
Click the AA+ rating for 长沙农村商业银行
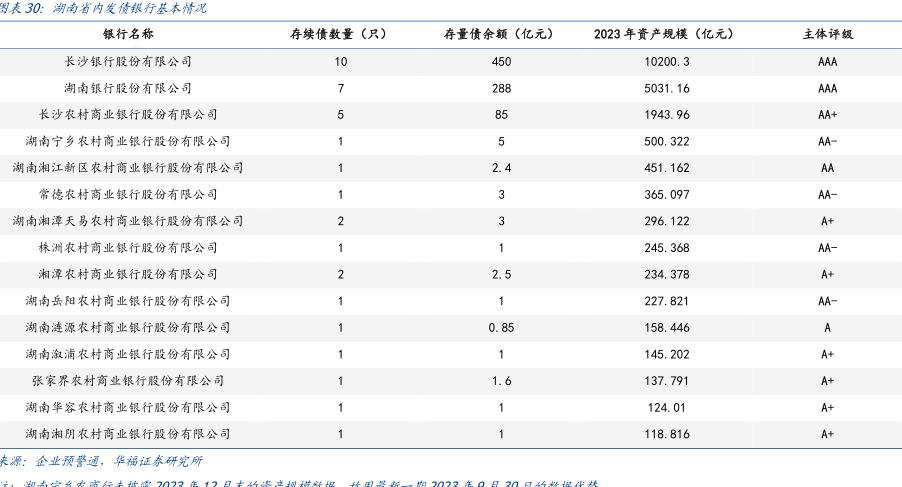pos(827,115)
